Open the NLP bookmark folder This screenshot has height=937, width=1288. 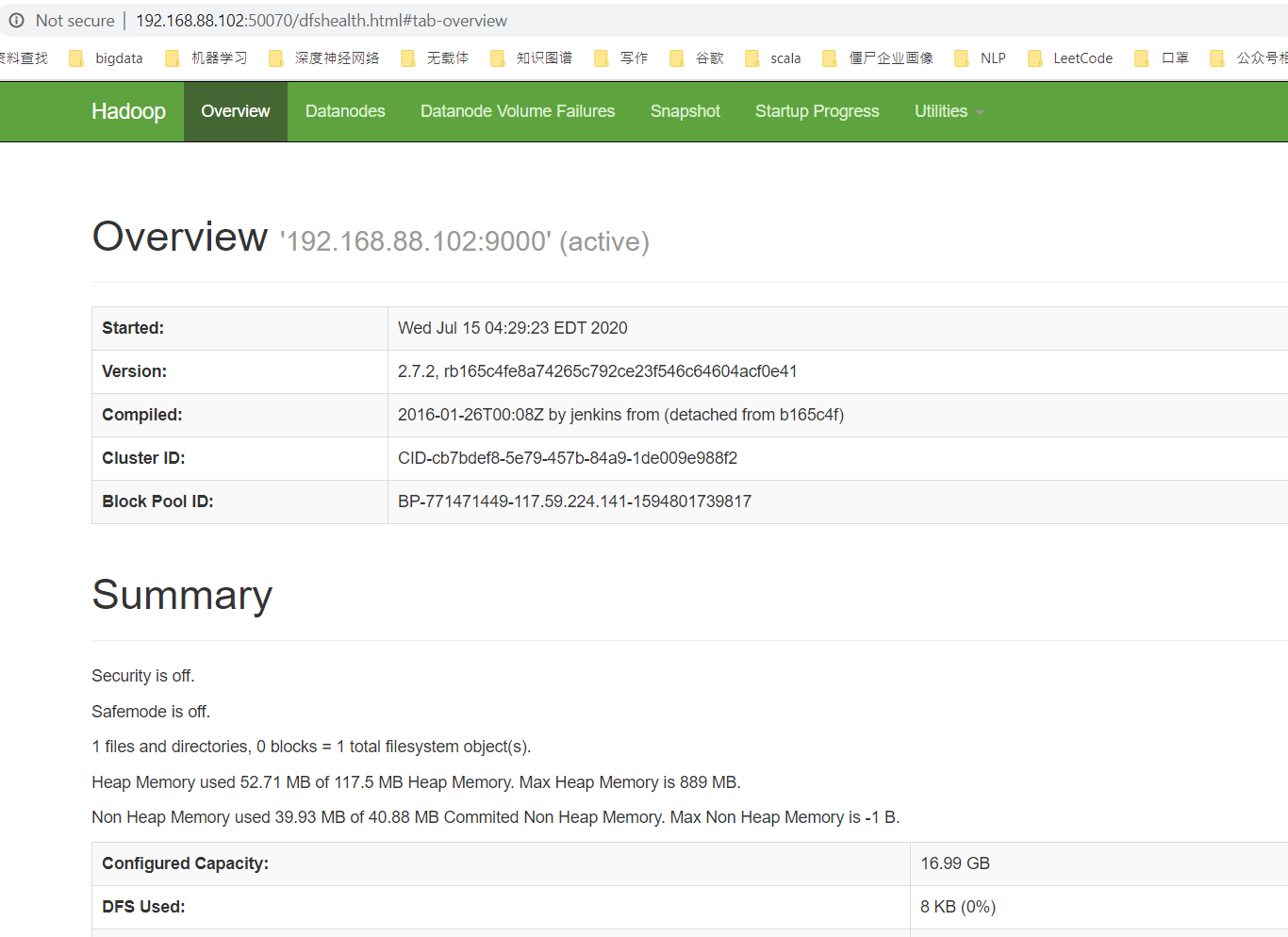point(981,58)
